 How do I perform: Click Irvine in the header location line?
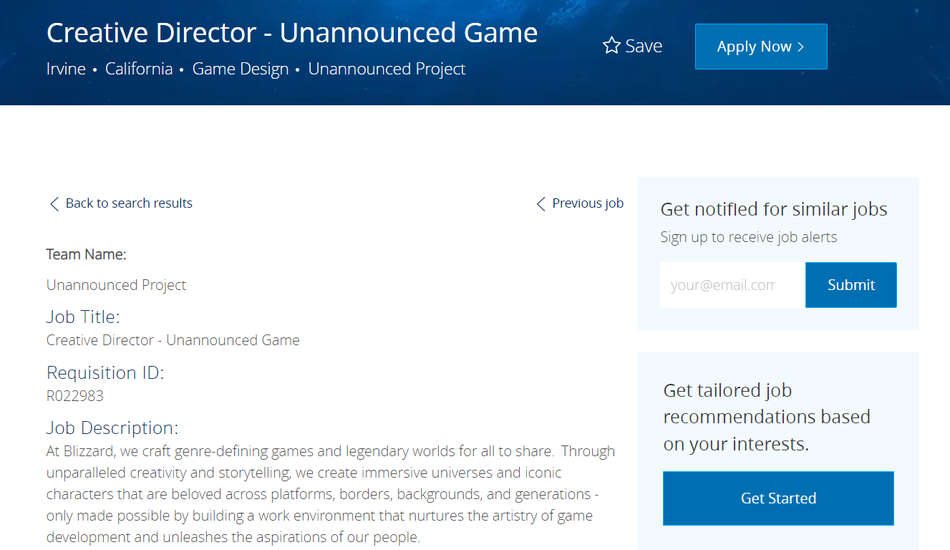coord(66,69)
